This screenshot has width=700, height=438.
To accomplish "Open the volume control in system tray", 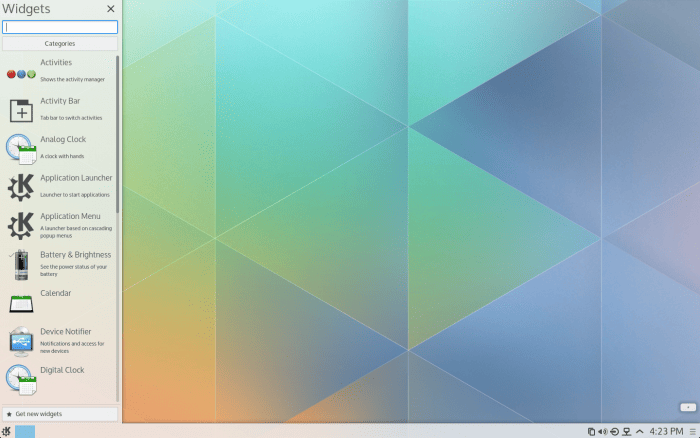I will click(602, 431).
